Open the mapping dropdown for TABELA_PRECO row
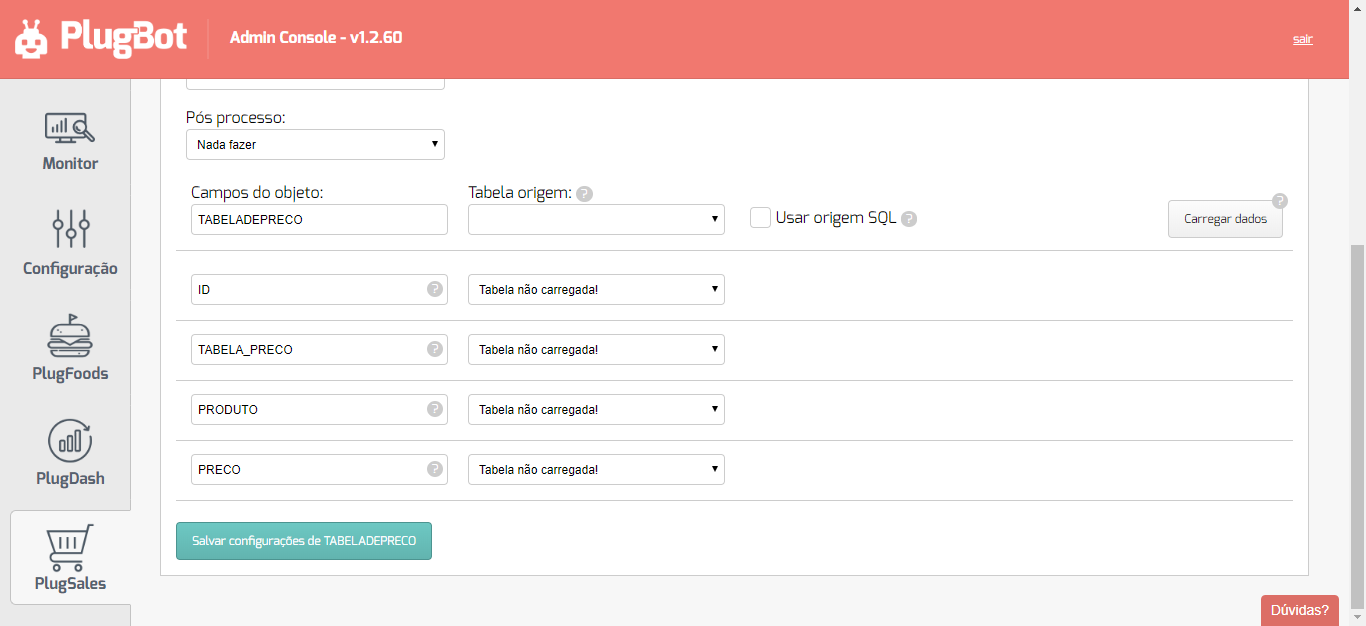 (x=596, y=349)
